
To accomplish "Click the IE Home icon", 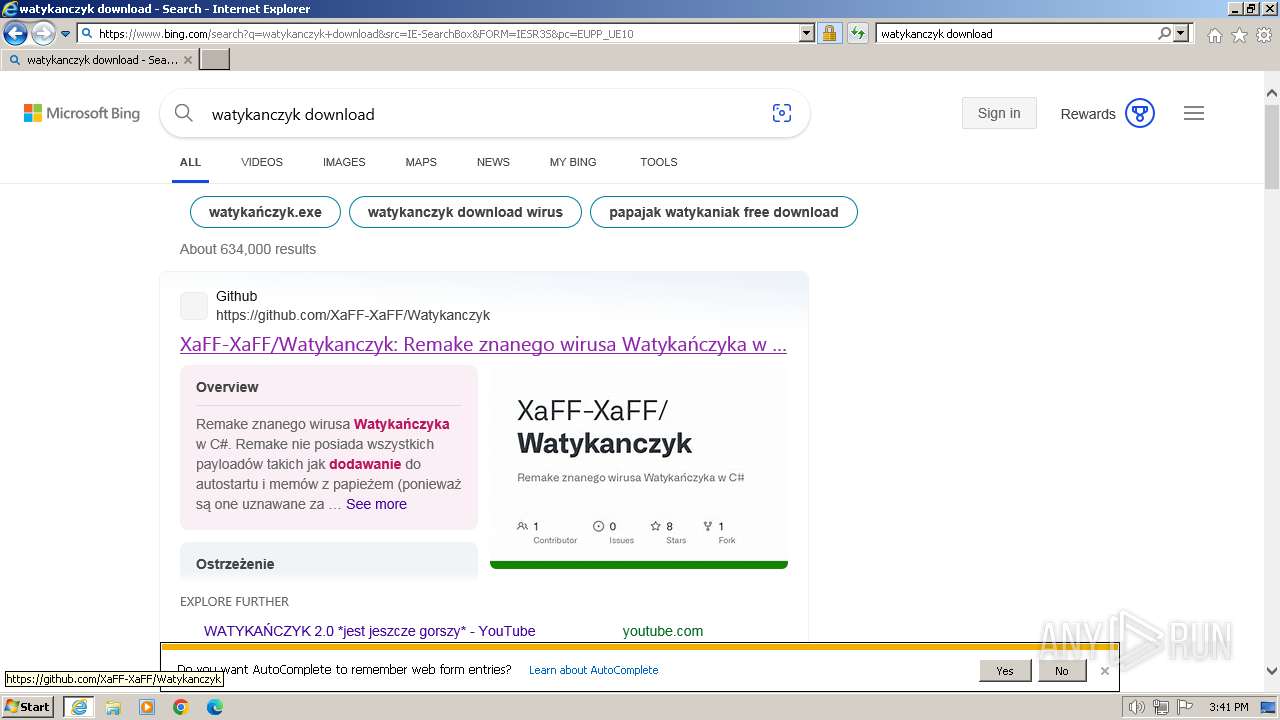I will click(1214, 35).
